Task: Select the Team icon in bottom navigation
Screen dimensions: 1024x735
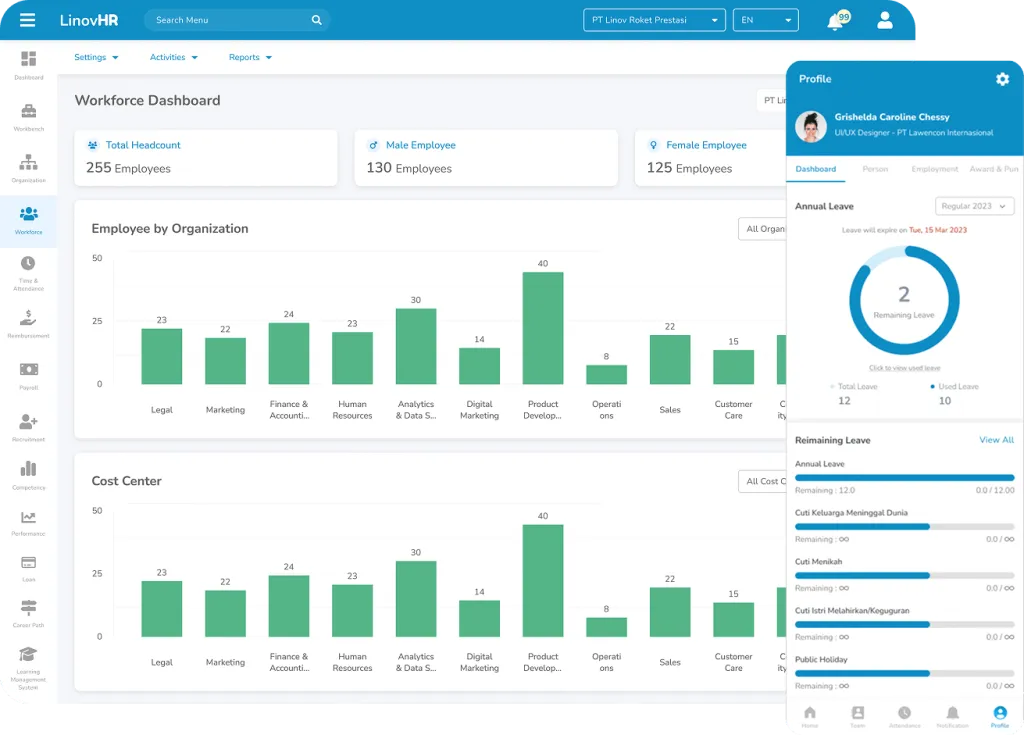Action: click(x=857, y=714)
